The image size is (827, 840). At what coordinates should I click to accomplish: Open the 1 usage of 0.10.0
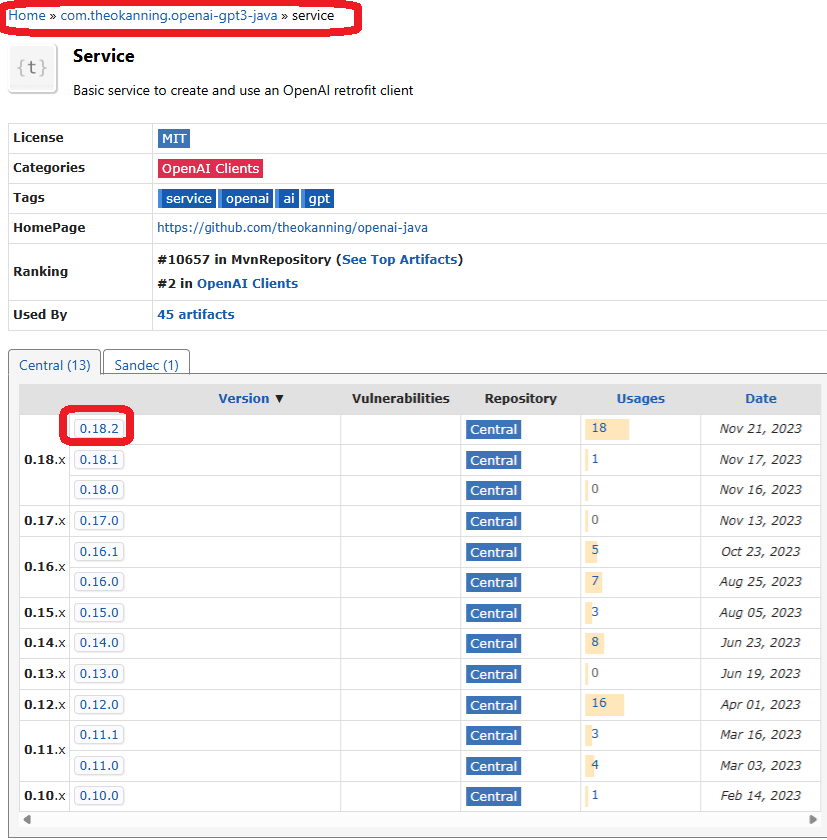[x=595, y=796]
